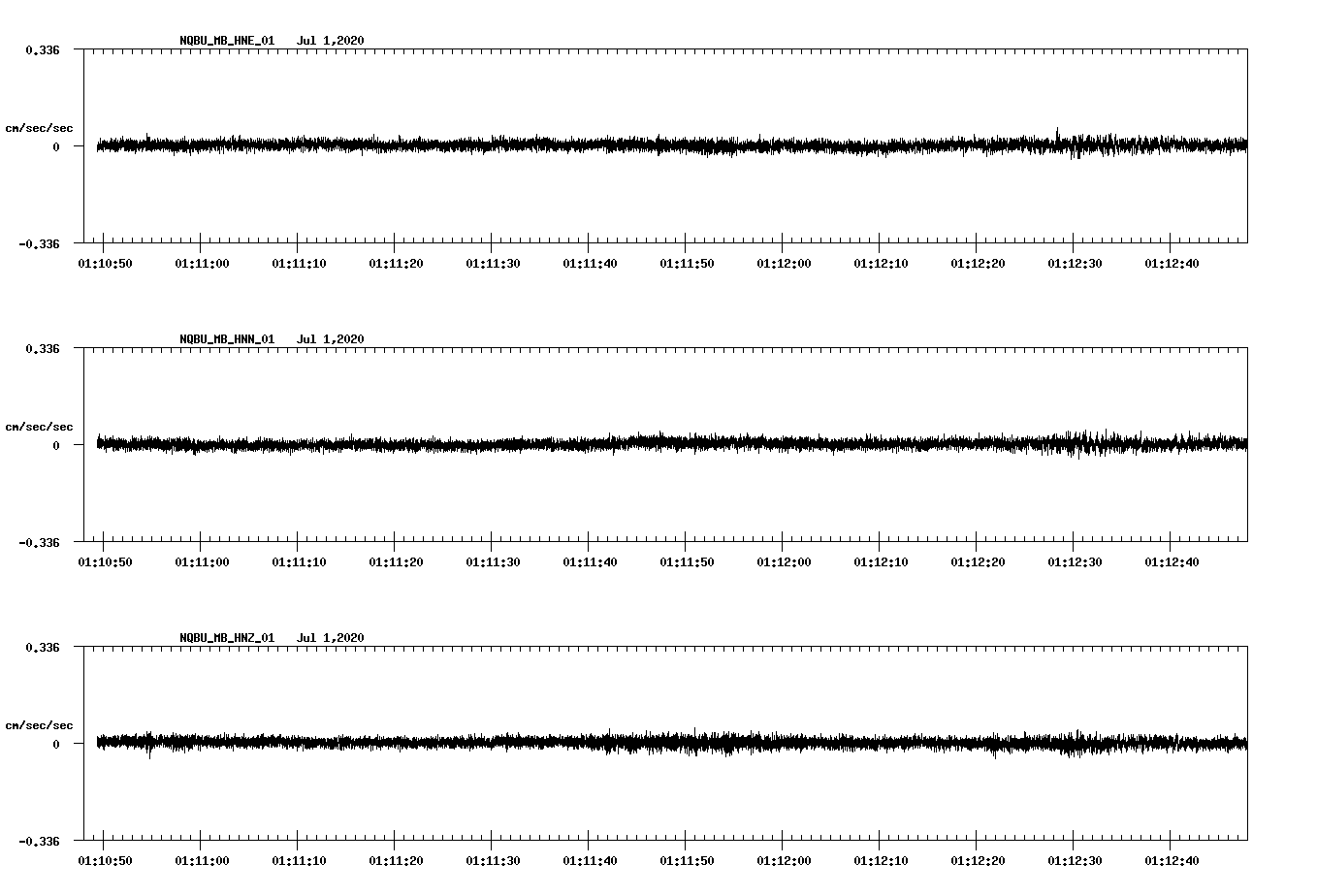This screenshot has width=1317, height=896.
Task: Select the Jul 1,2020 date on HNZ plot
Action: [x=331, y=638]
